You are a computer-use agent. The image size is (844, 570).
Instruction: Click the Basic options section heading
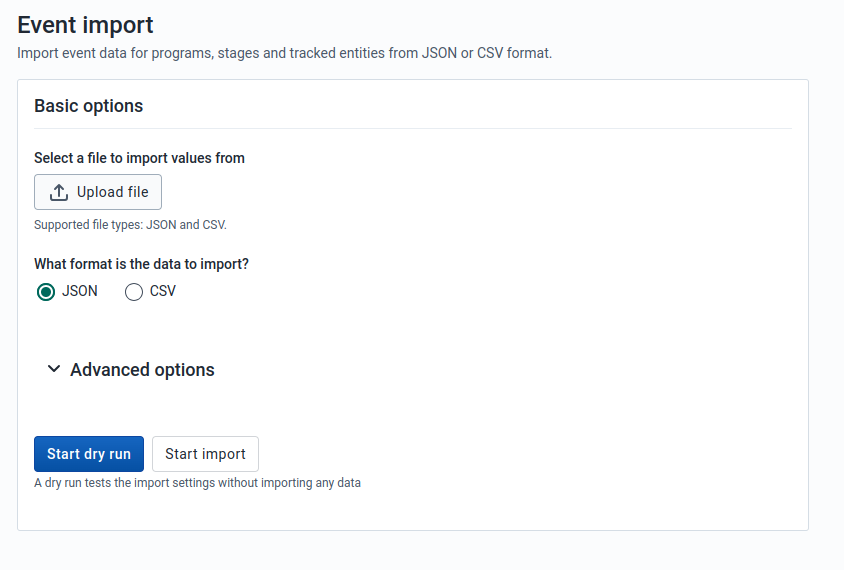(88, 106)
